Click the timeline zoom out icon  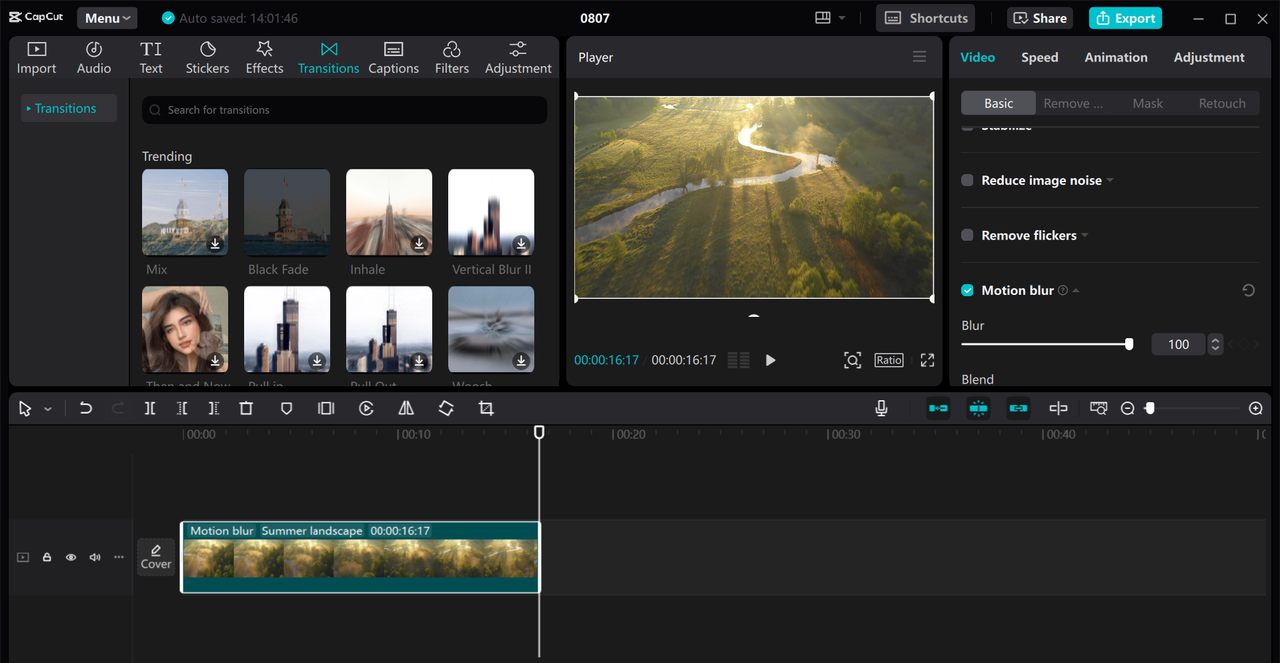[x=1128, y=408]
